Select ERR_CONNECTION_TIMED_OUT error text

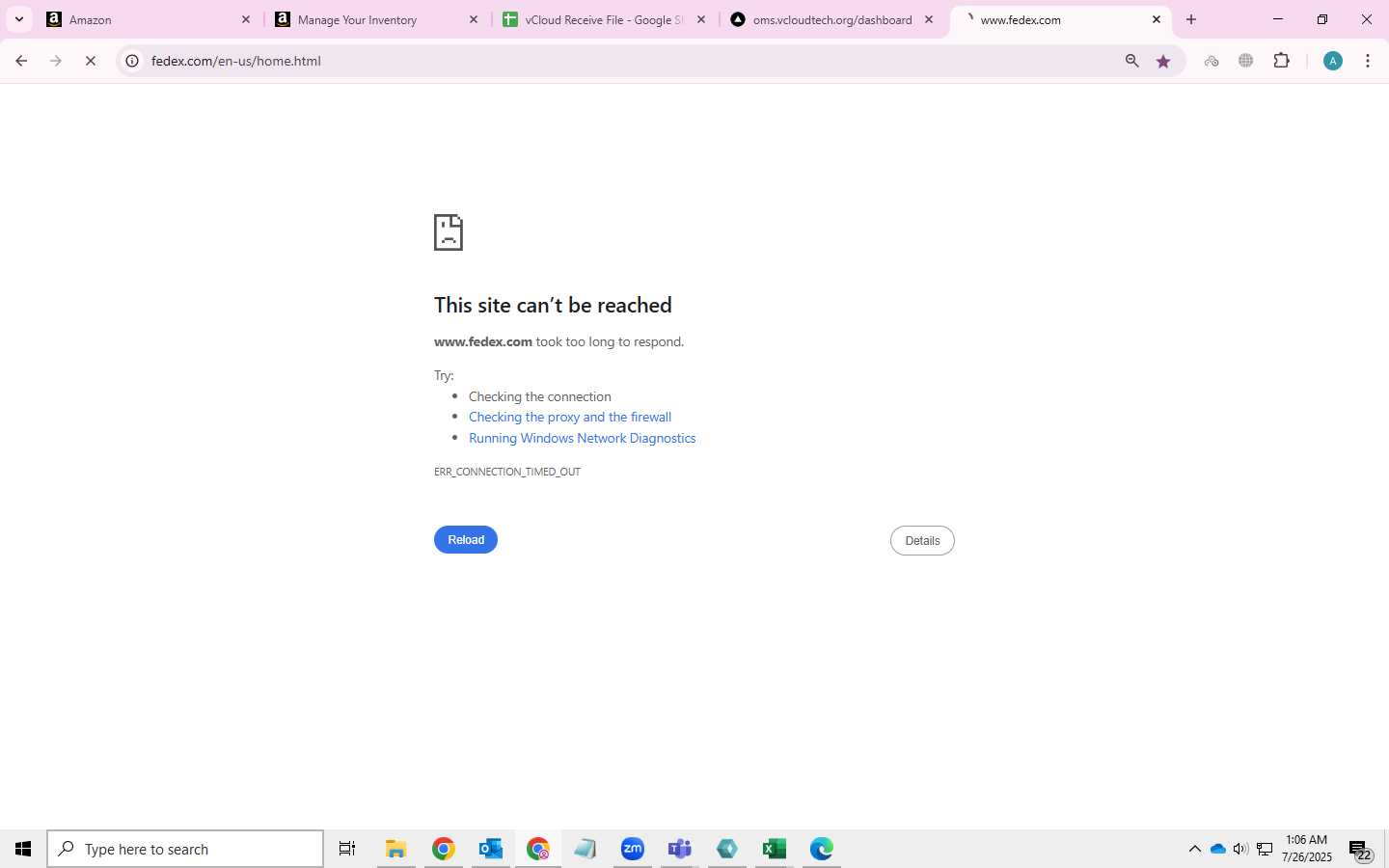tap(507, 472)
